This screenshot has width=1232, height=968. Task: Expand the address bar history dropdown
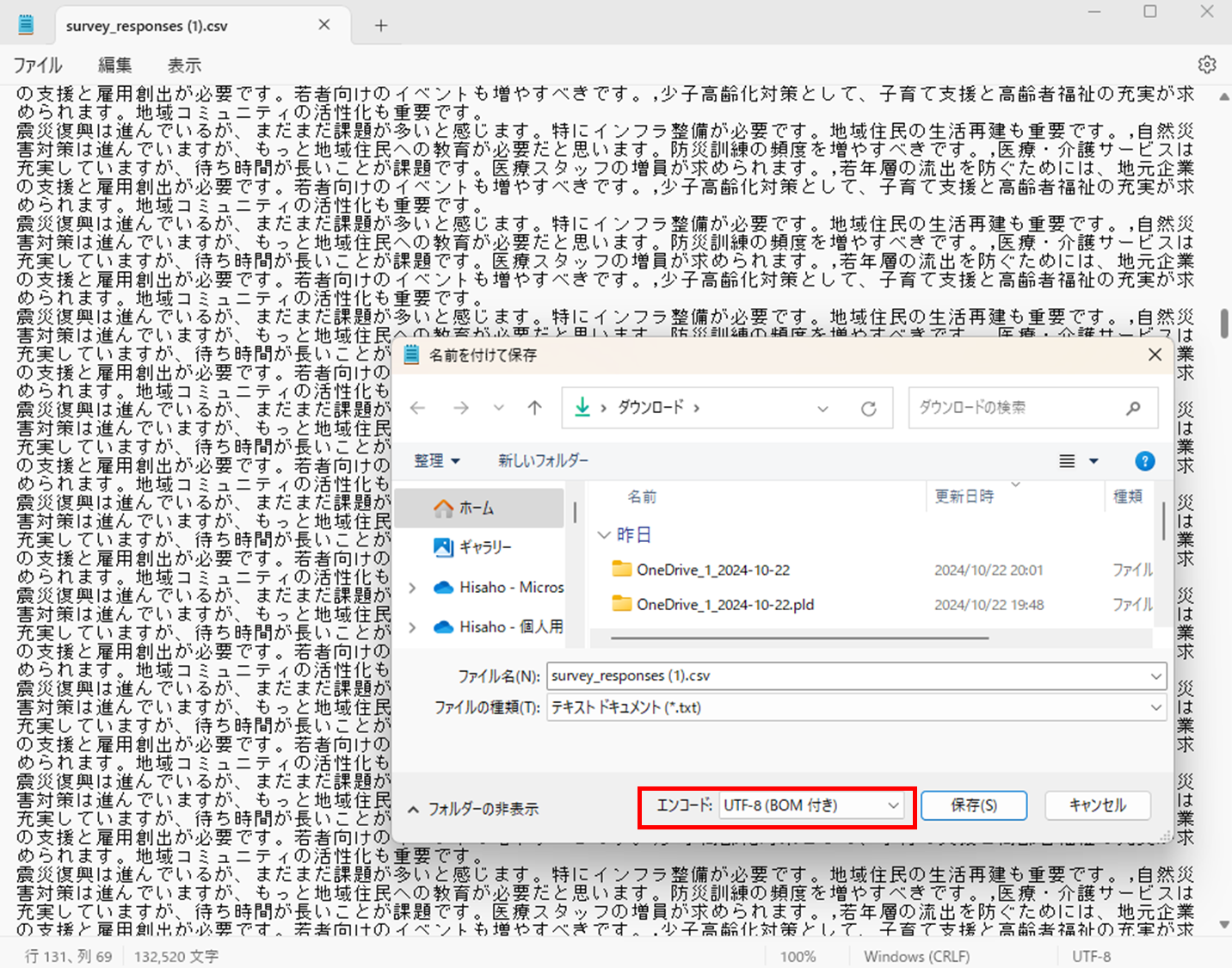point(823,409)
